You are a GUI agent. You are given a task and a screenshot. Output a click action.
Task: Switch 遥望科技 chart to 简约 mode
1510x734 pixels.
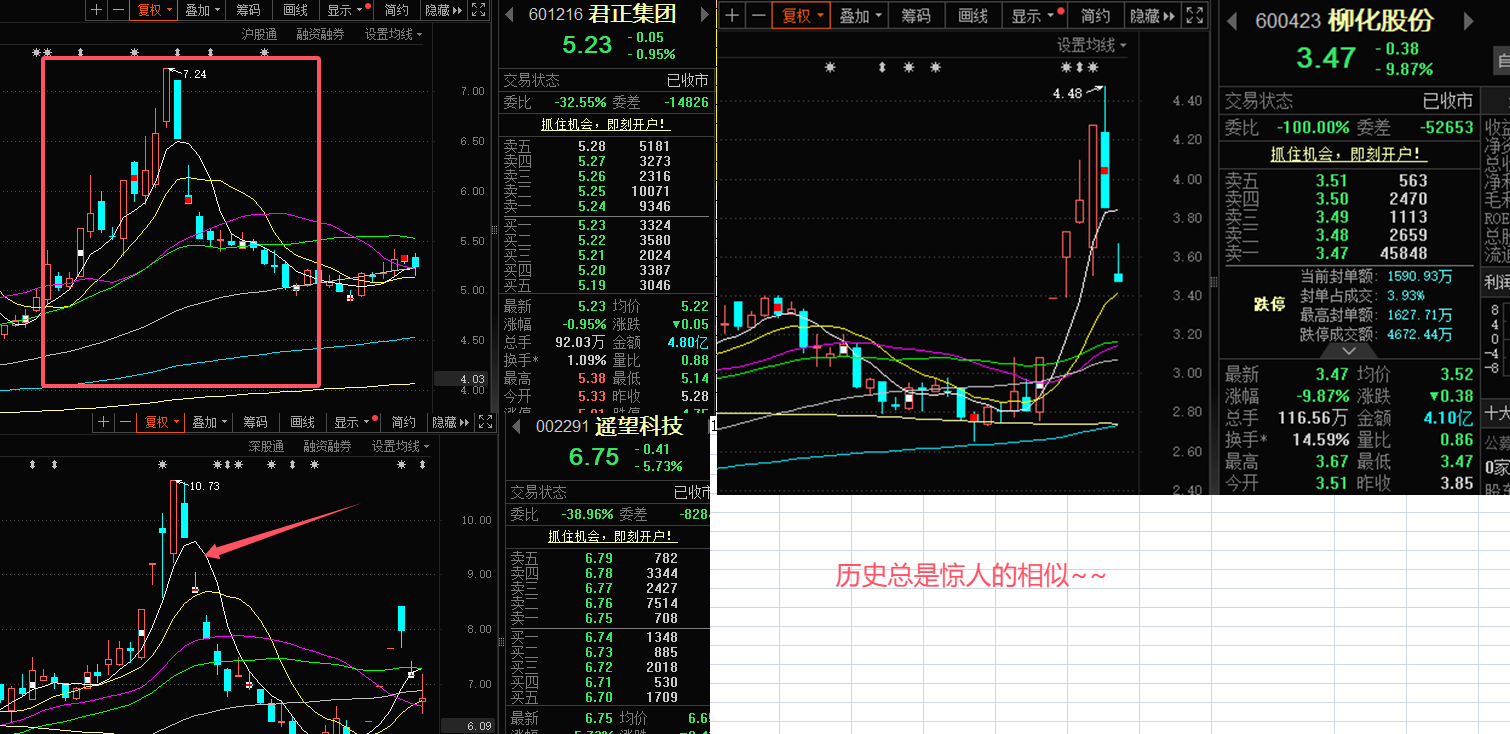pyautogui.click(x=404, y=422)
